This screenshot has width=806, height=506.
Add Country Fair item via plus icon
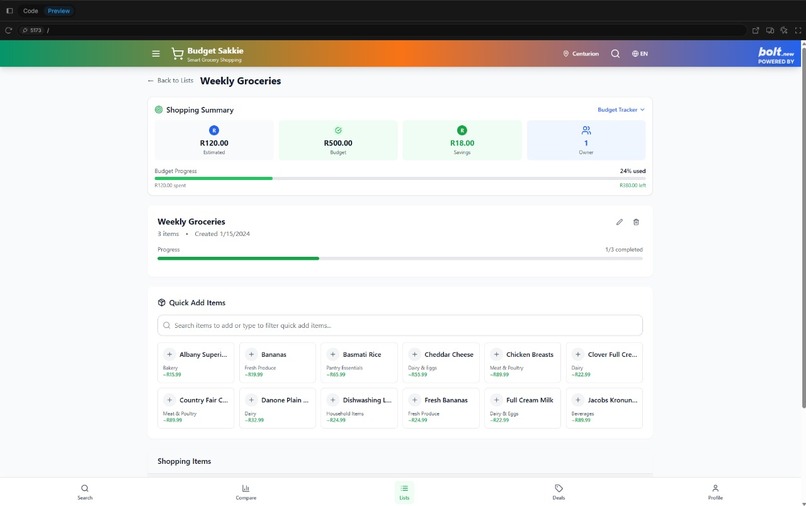[169, 400]
